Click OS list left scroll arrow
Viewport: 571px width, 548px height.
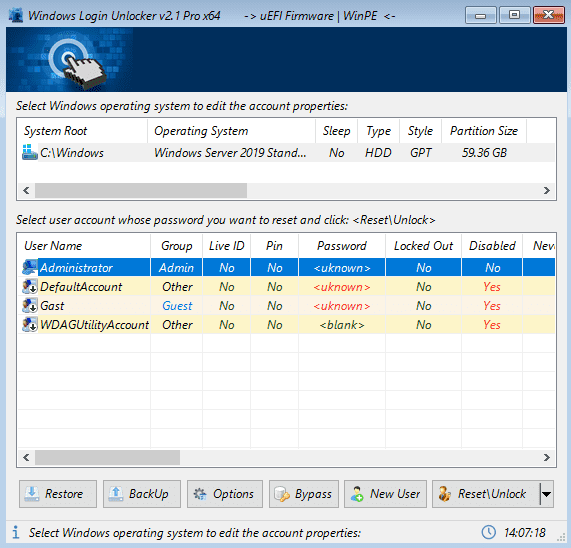pyautogui.click(x=26, y=190)
